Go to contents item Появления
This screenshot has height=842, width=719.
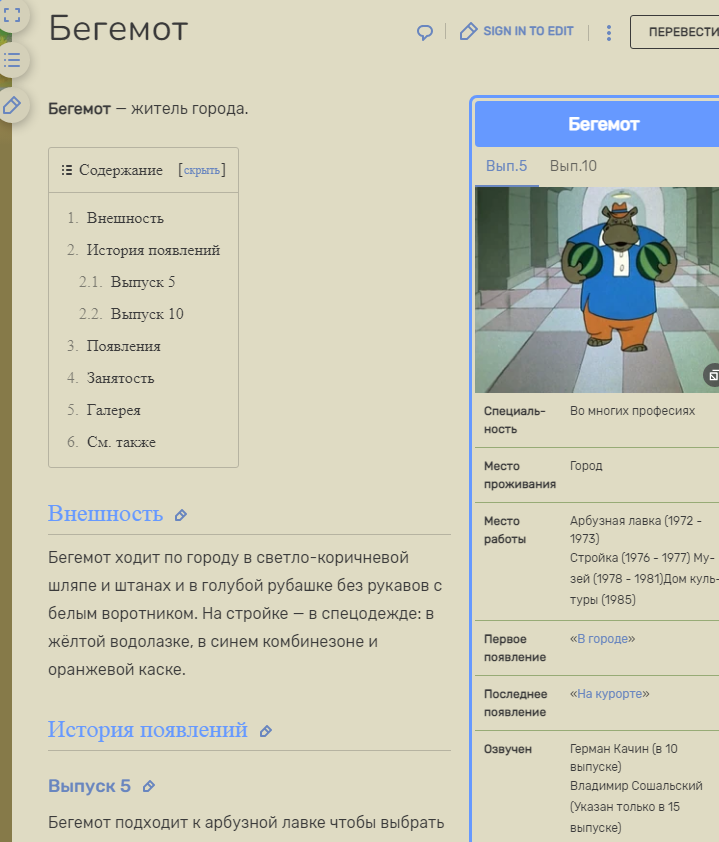pos(124,346)
